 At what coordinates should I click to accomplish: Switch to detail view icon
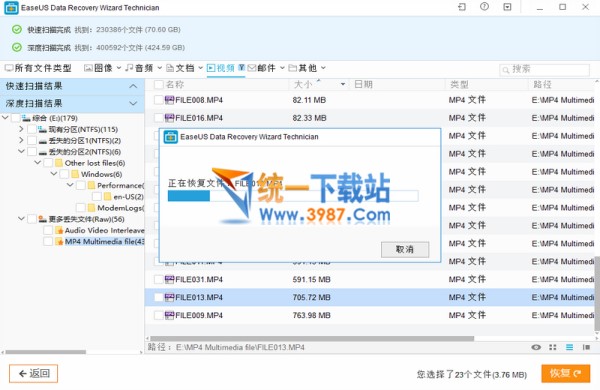(586, 347)
